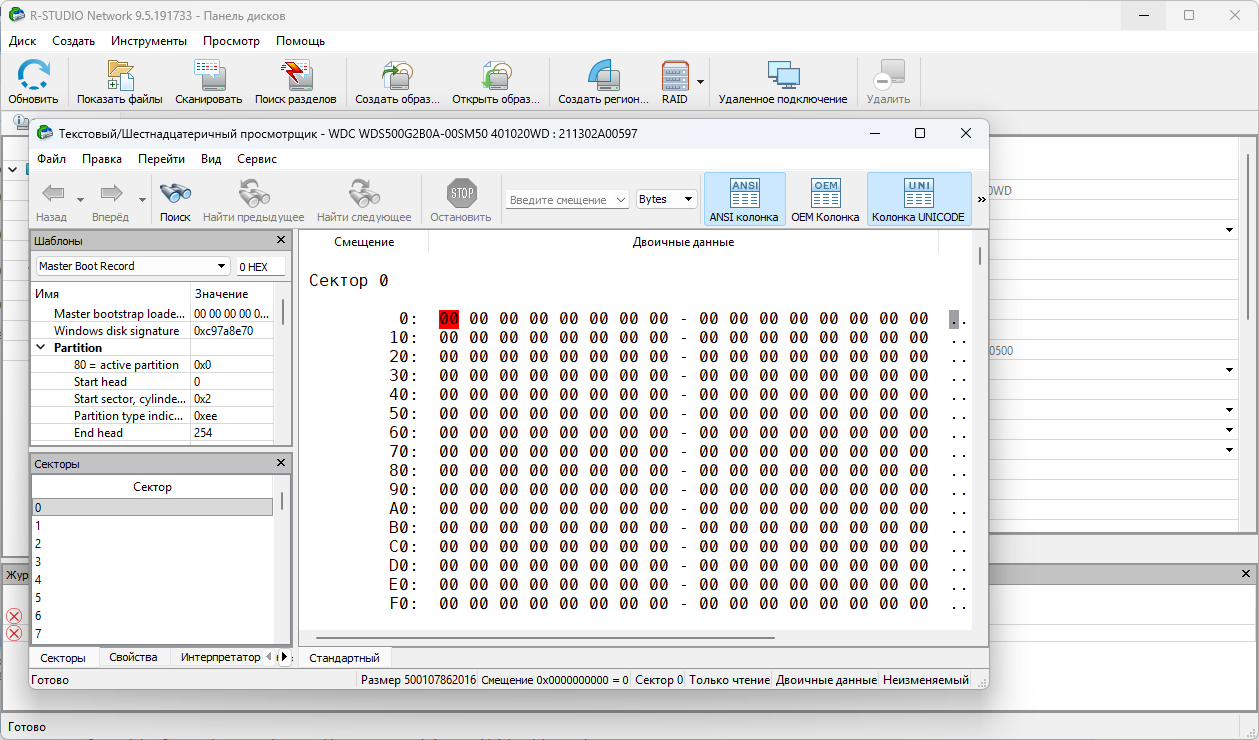Select sector 3 in Секторы list
Image resolution: width=1259 pixels, height=740 pixels.
pyautogui.click(x=38, y=561)
